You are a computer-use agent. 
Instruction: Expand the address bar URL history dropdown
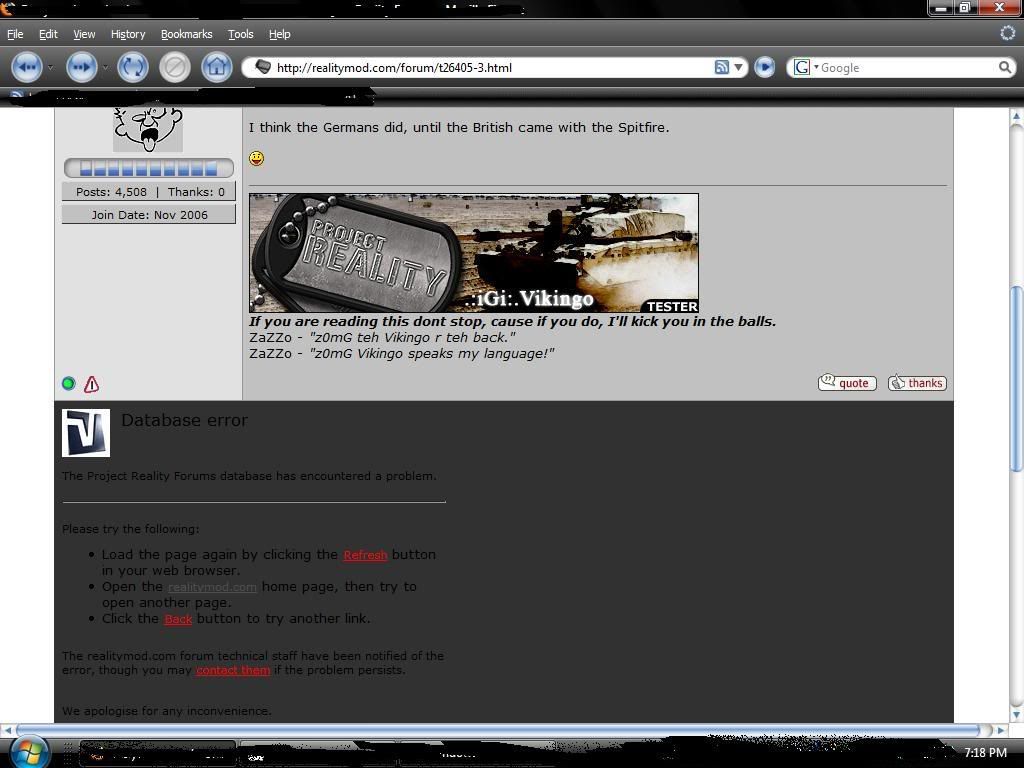(x=739, y=67)
